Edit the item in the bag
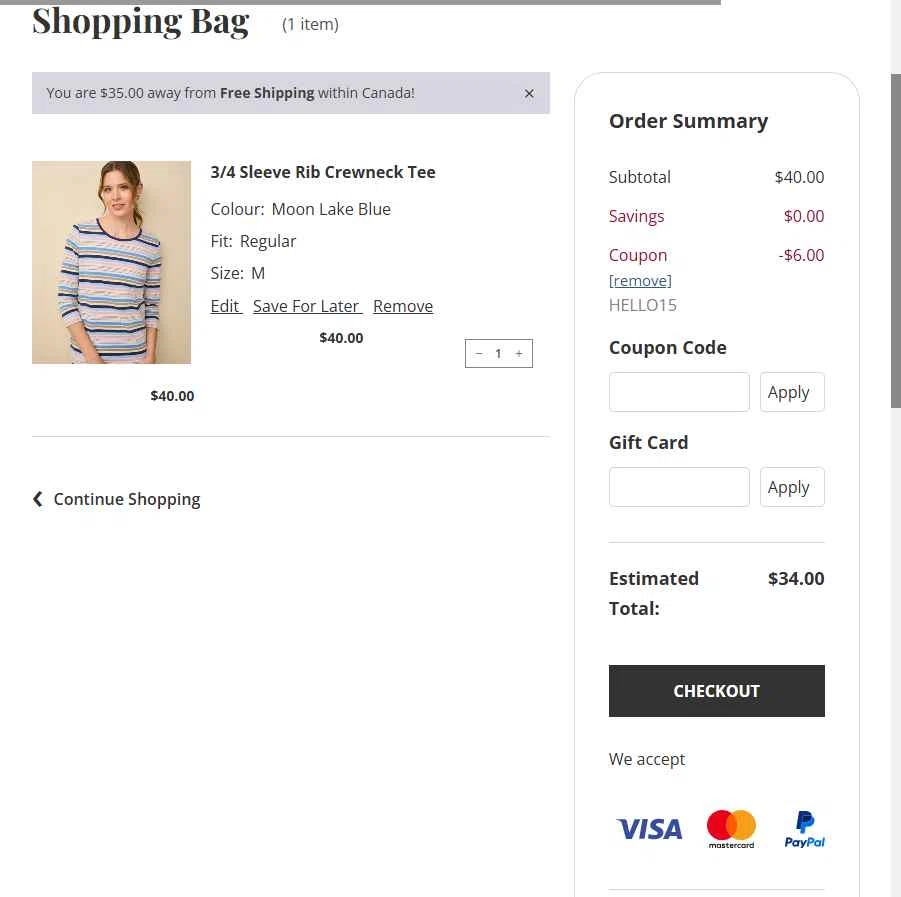Screen dimensions: 901x897 tap(225, 306)
